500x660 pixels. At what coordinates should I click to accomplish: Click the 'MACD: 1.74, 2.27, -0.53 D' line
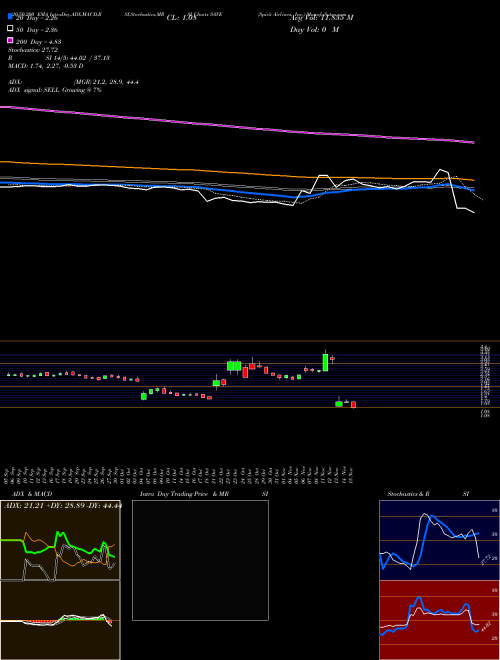[45, 66]
